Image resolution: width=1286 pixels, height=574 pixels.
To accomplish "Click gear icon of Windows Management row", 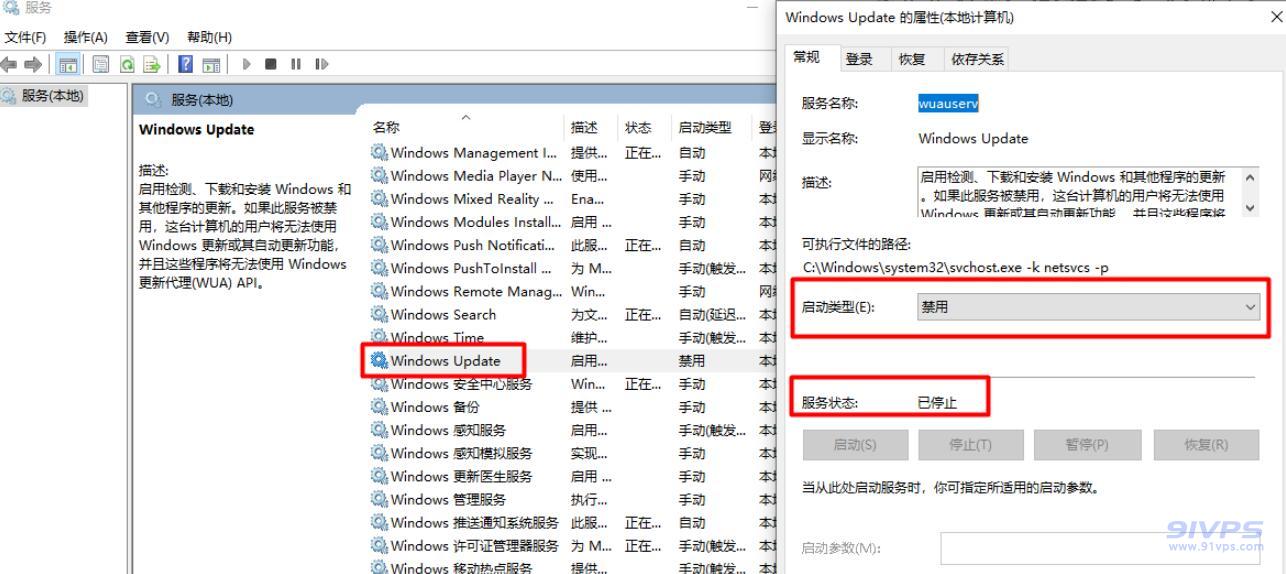I will [x=379, y=153].
